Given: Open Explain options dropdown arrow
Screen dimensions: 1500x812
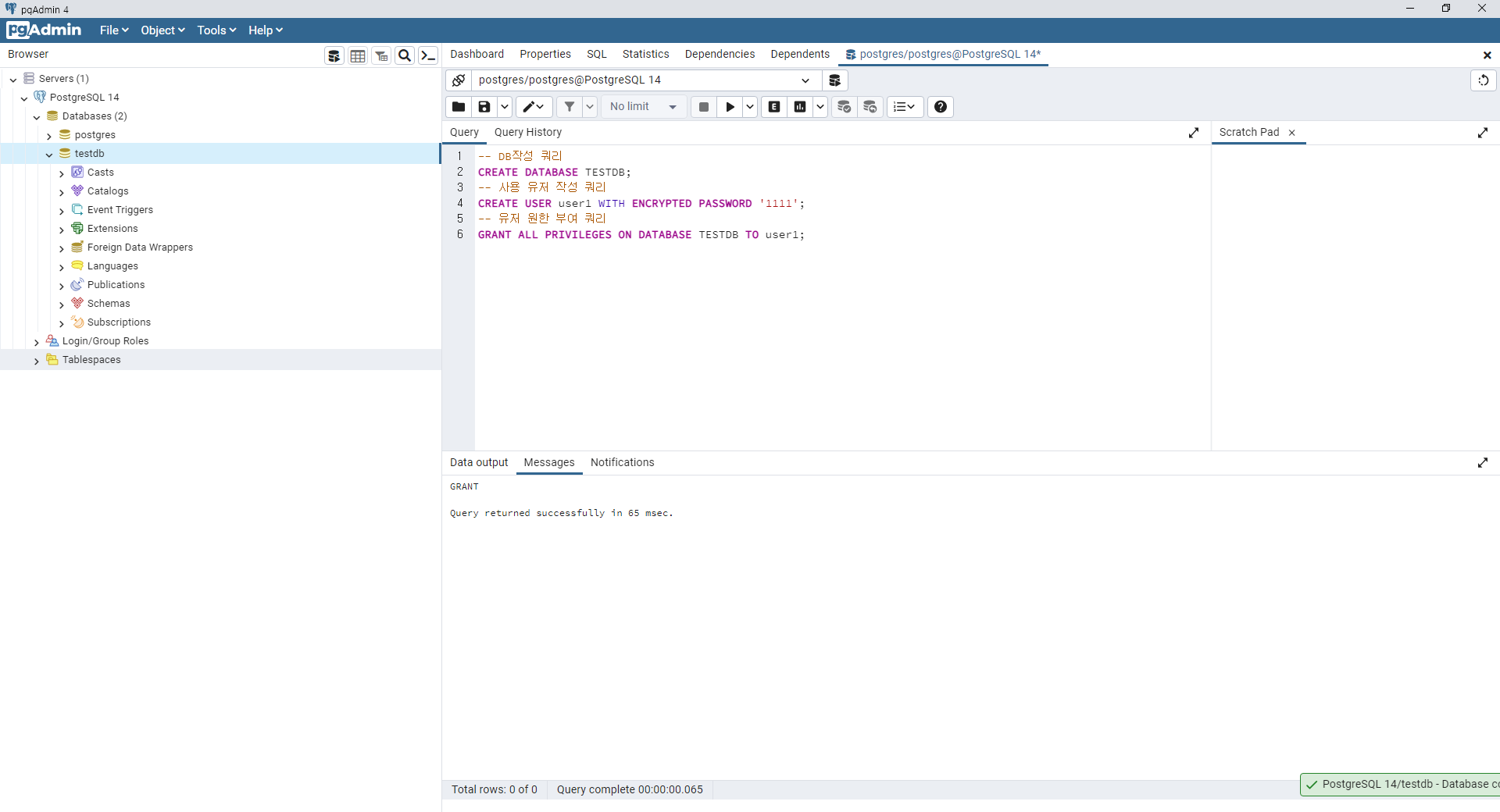Looking at the screenshot, I should tap(820, 107).
